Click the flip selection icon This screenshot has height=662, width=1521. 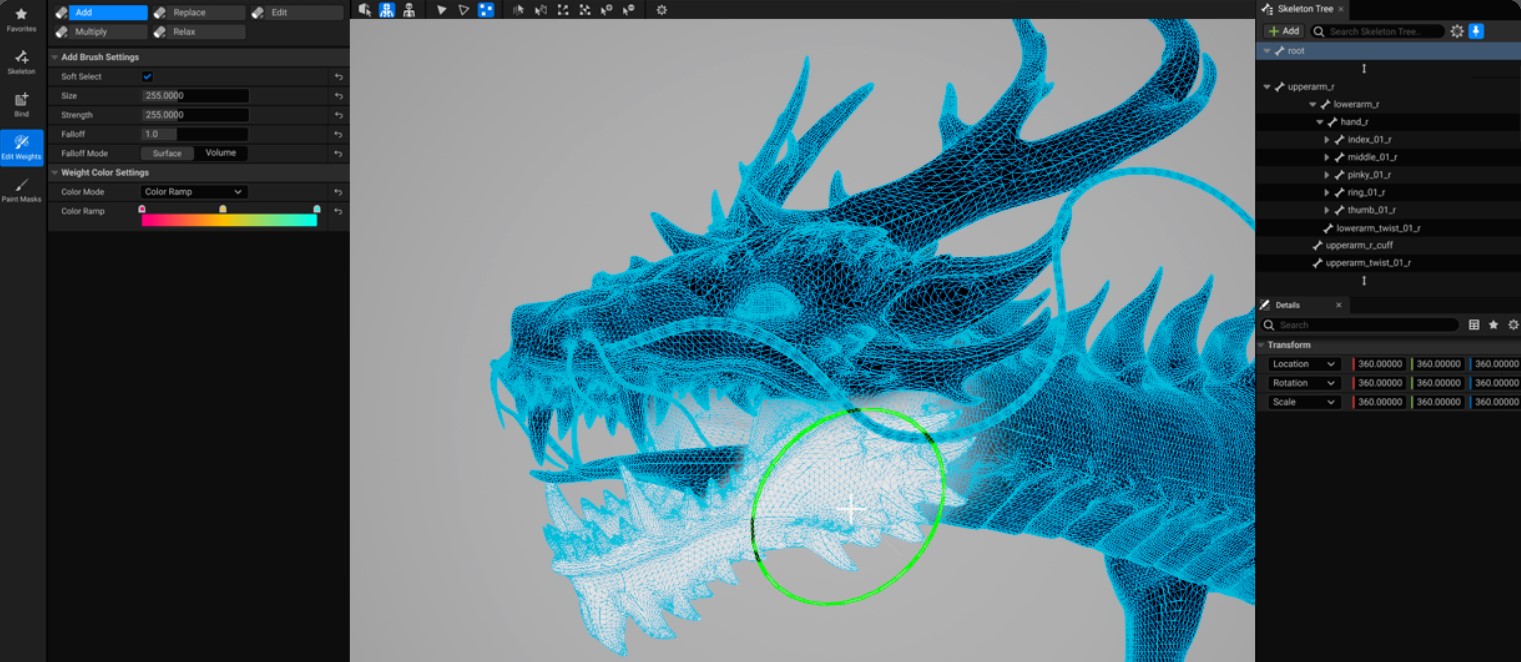pos(541,10)
